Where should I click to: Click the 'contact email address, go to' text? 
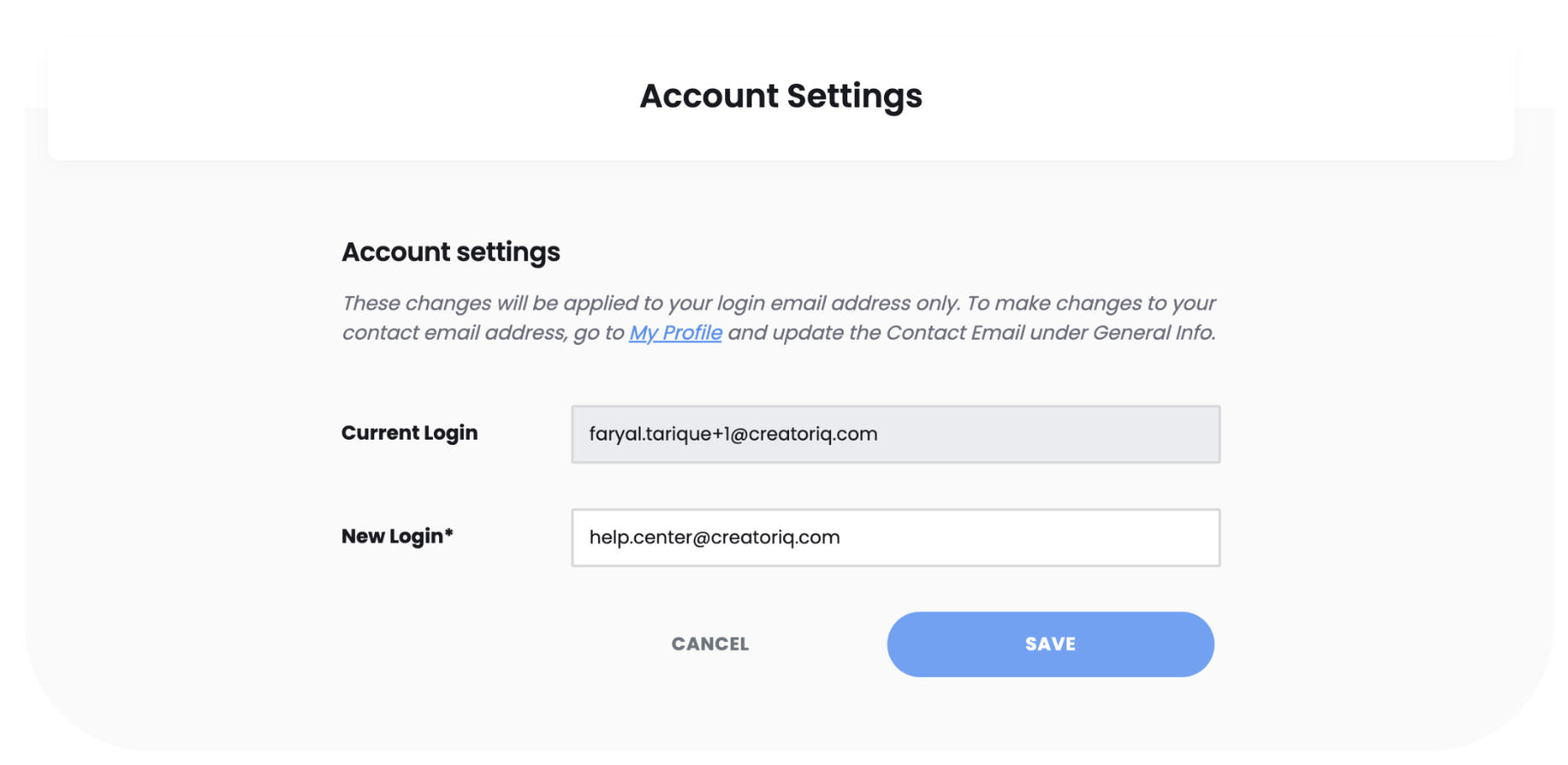483,333
